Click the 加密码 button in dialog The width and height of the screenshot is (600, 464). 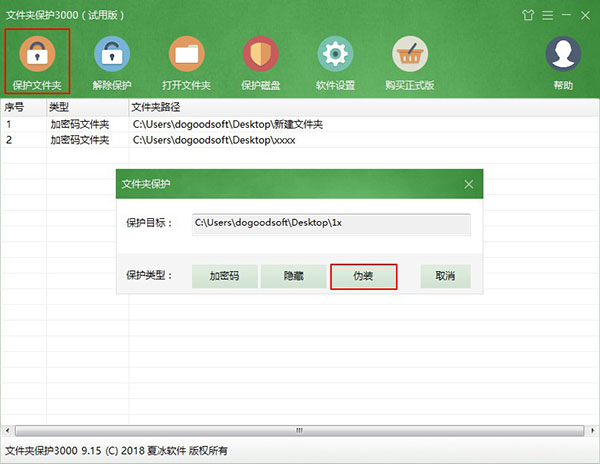[224, 276]
